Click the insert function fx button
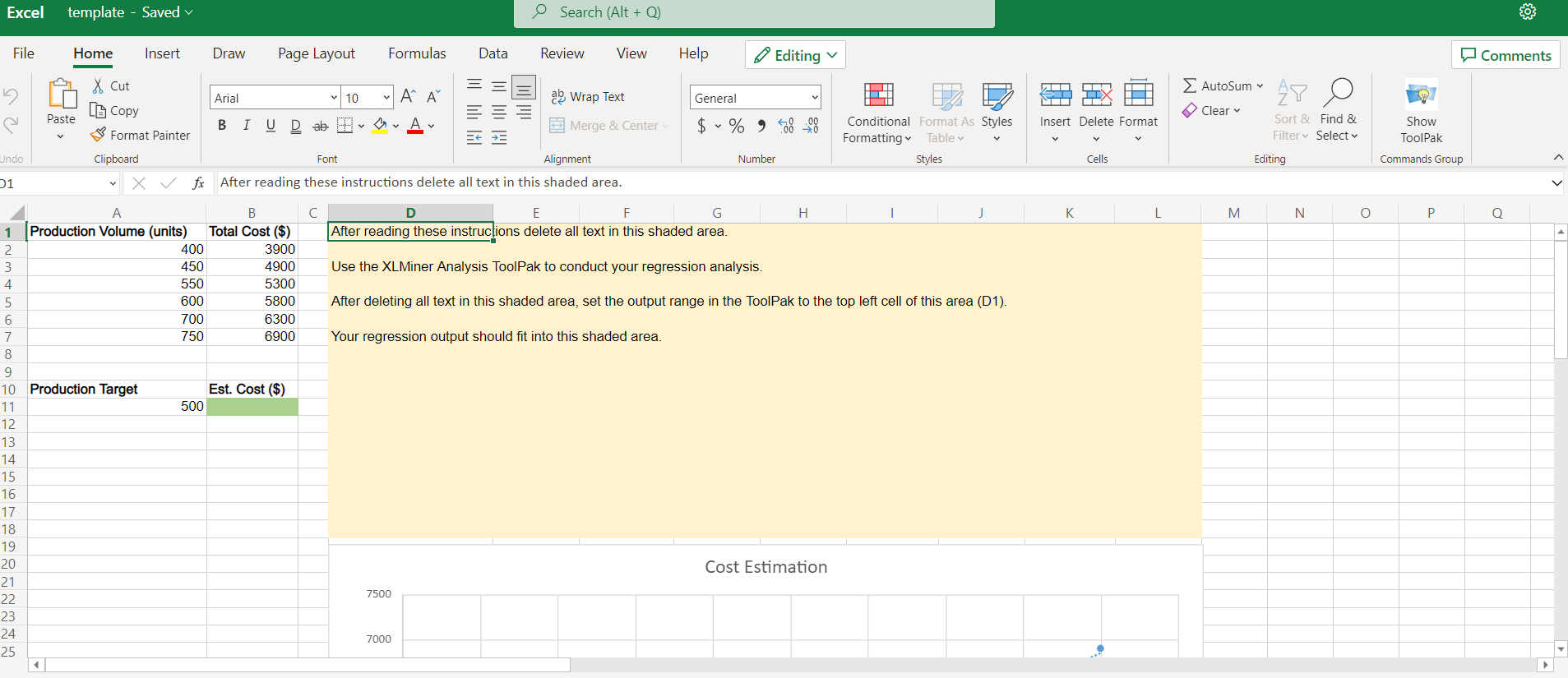1568x678 pixels. coord(198,182)
